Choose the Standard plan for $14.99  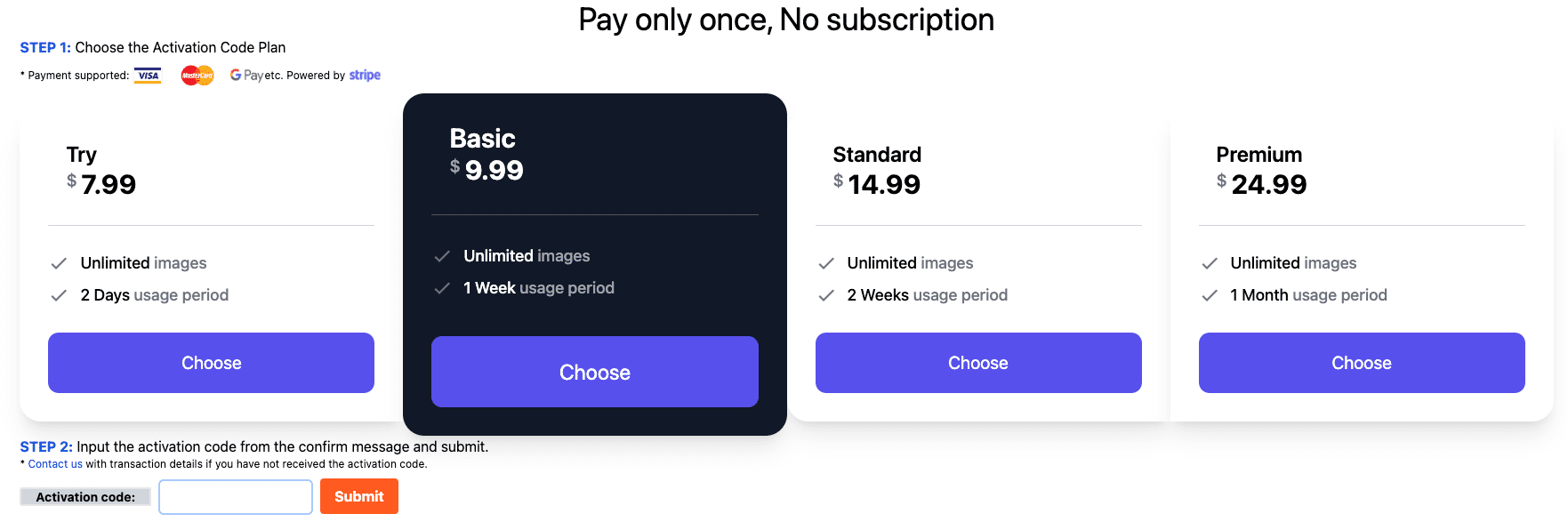[977, 363]
